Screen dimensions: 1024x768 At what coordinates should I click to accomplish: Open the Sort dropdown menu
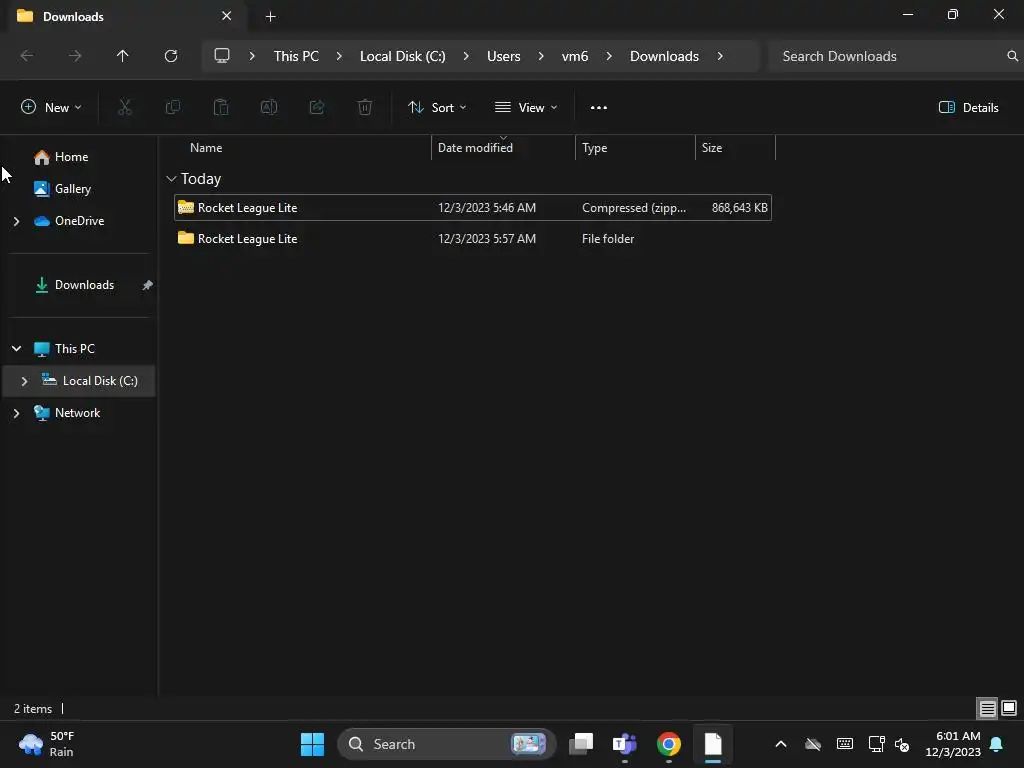tap(437, 108)
